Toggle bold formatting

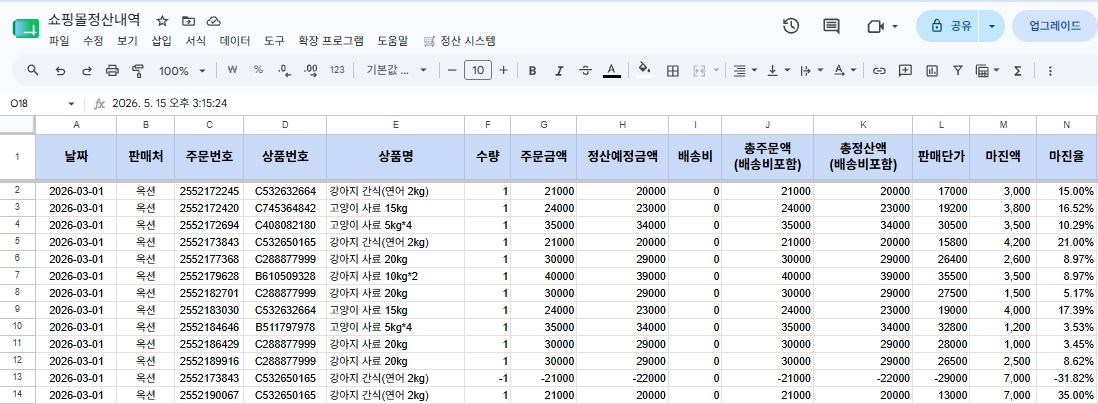[533, 70]
